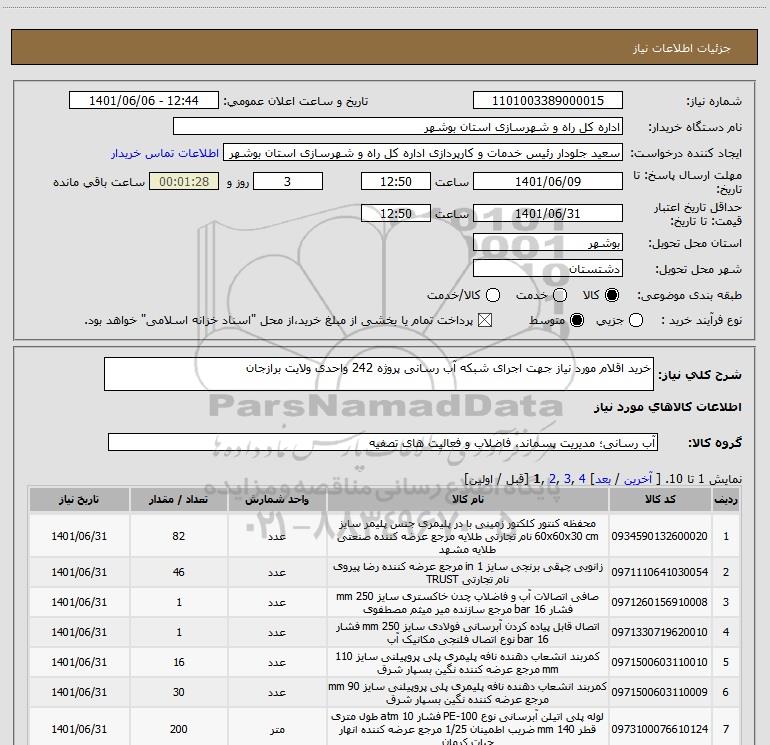Select the خدمت radio button
The height and width of the screenshot is (745, 770).
point(560,295)
